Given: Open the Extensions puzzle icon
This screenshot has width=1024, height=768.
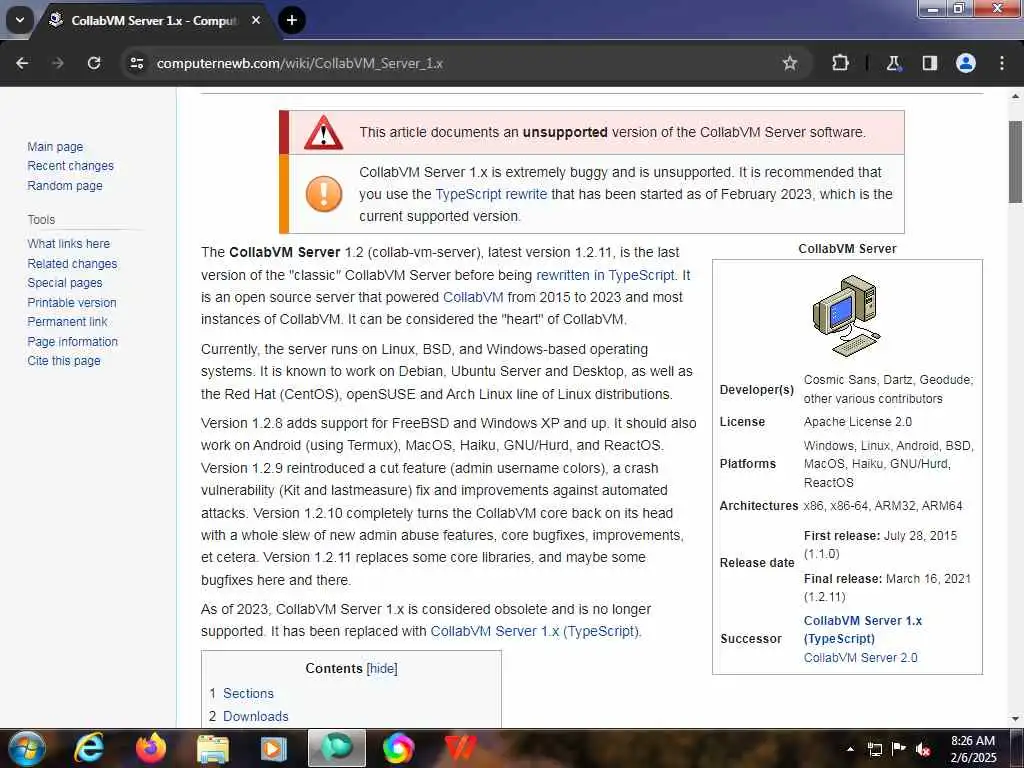Looking at the screenshot, I should click(x=840, y=63).
